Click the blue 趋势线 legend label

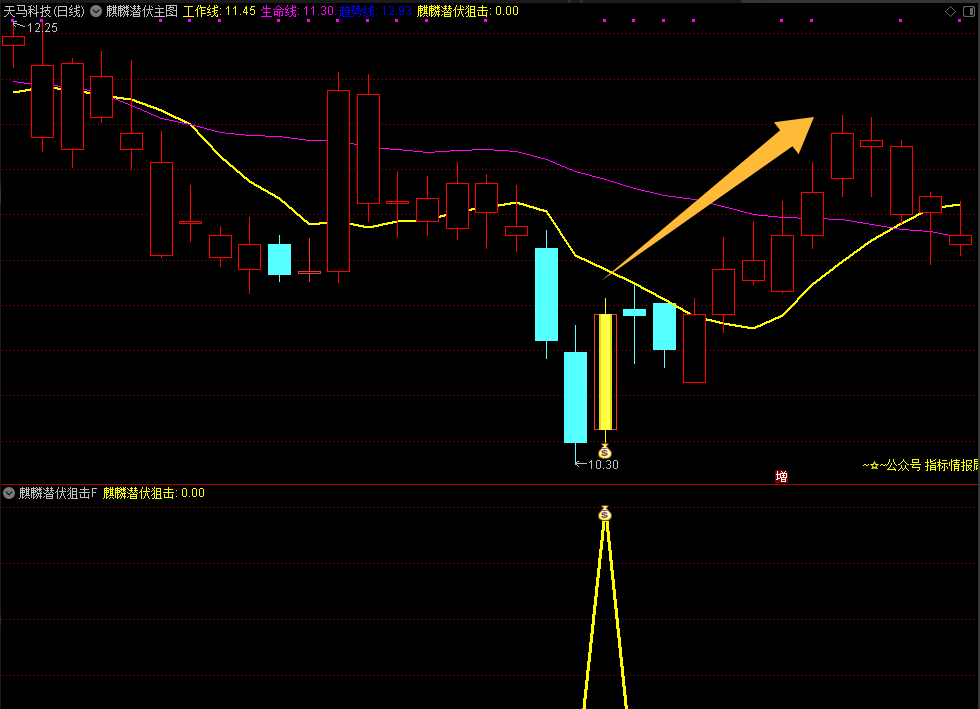tap(375, 11)
